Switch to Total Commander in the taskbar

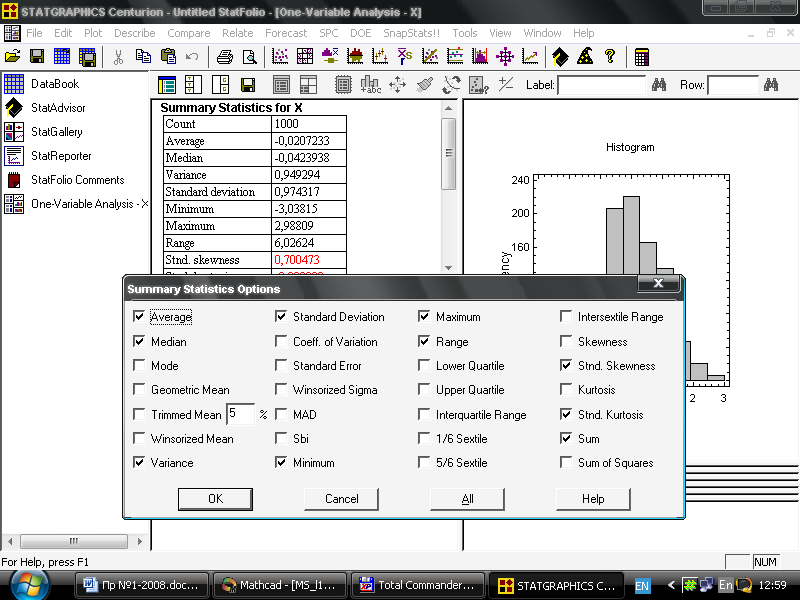pyautogui.click(x=417, y=585)
